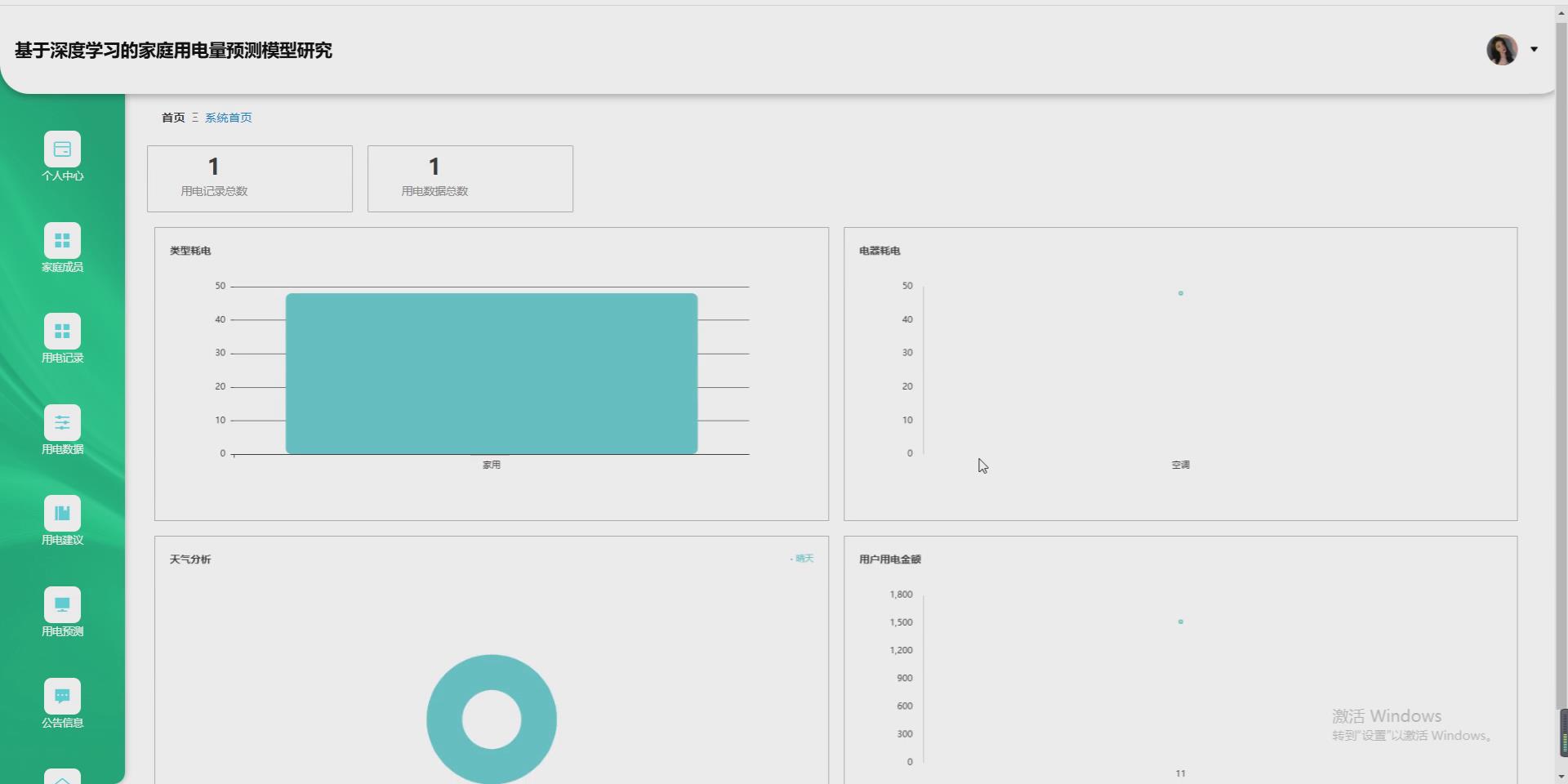Click the data point in 用户用电金额 chart

[1181, 621]
